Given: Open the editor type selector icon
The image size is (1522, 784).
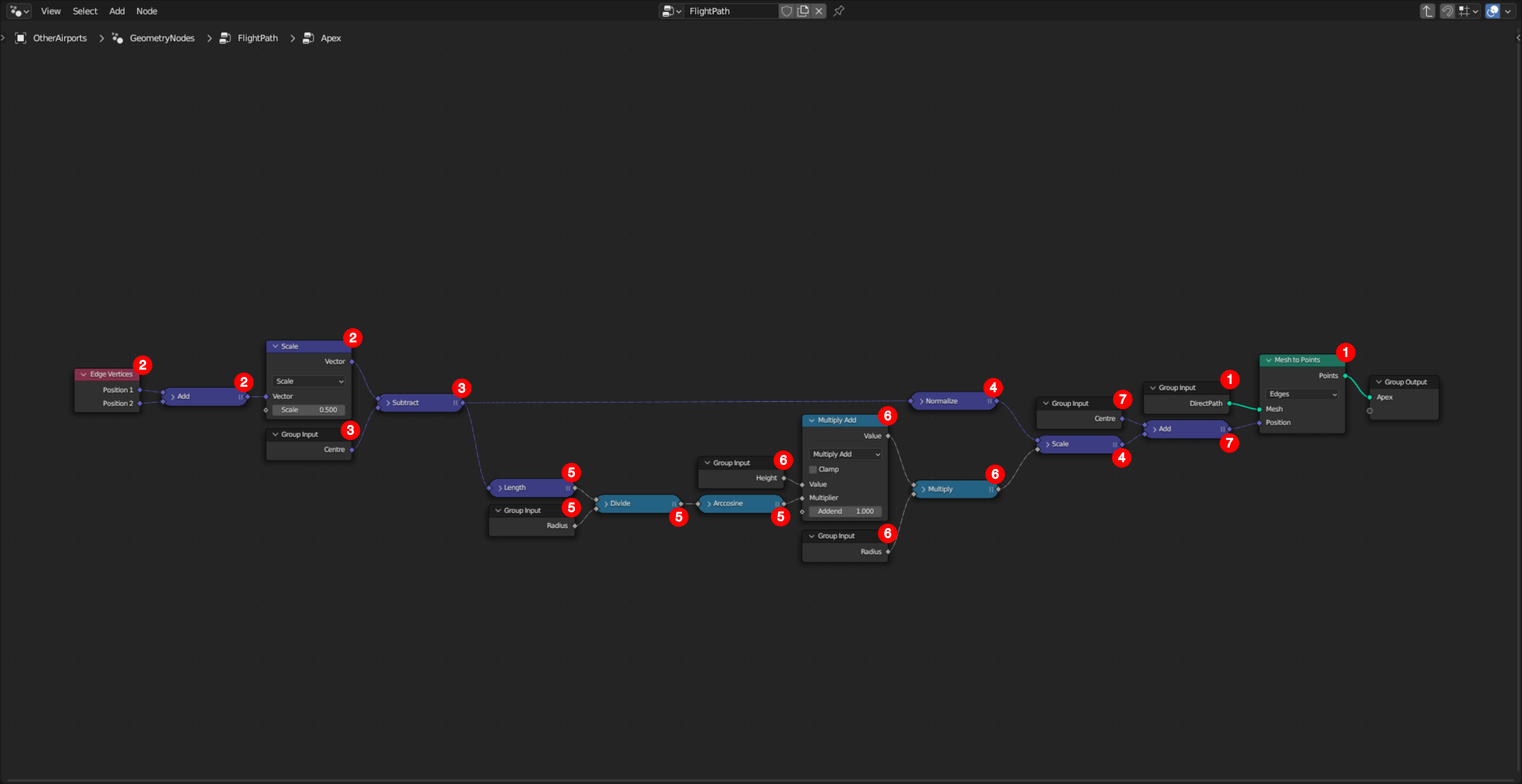Looking at the screenshot, I should 19,11.
